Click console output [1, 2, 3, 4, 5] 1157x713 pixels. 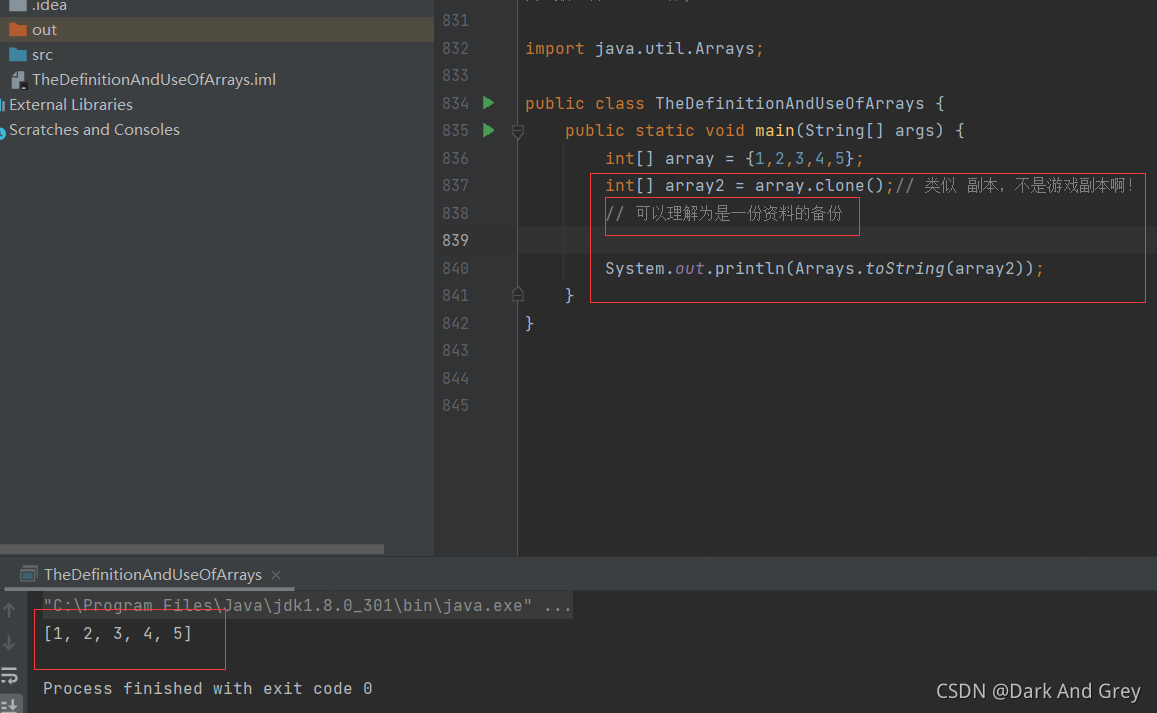point(118,633)
